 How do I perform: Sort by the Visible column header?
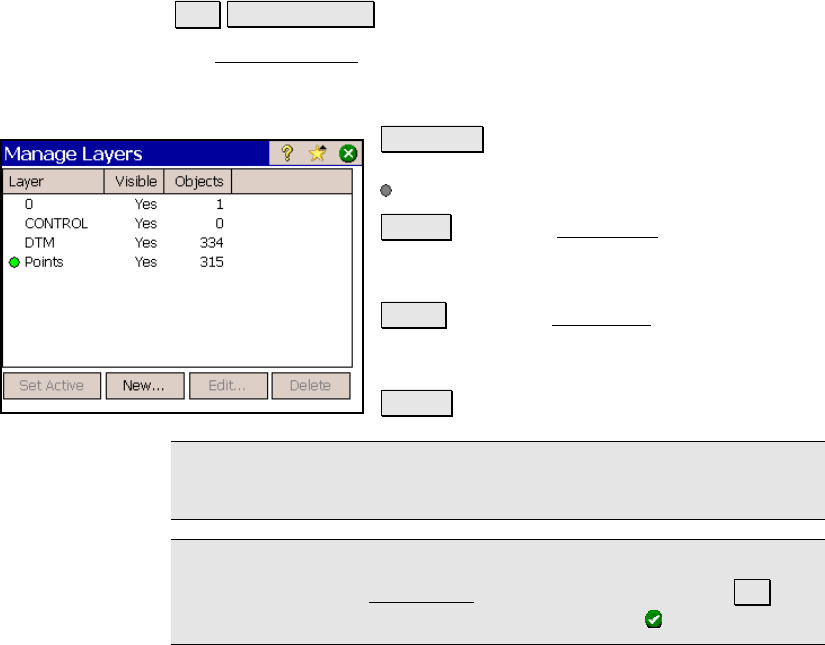coord(134,182)
